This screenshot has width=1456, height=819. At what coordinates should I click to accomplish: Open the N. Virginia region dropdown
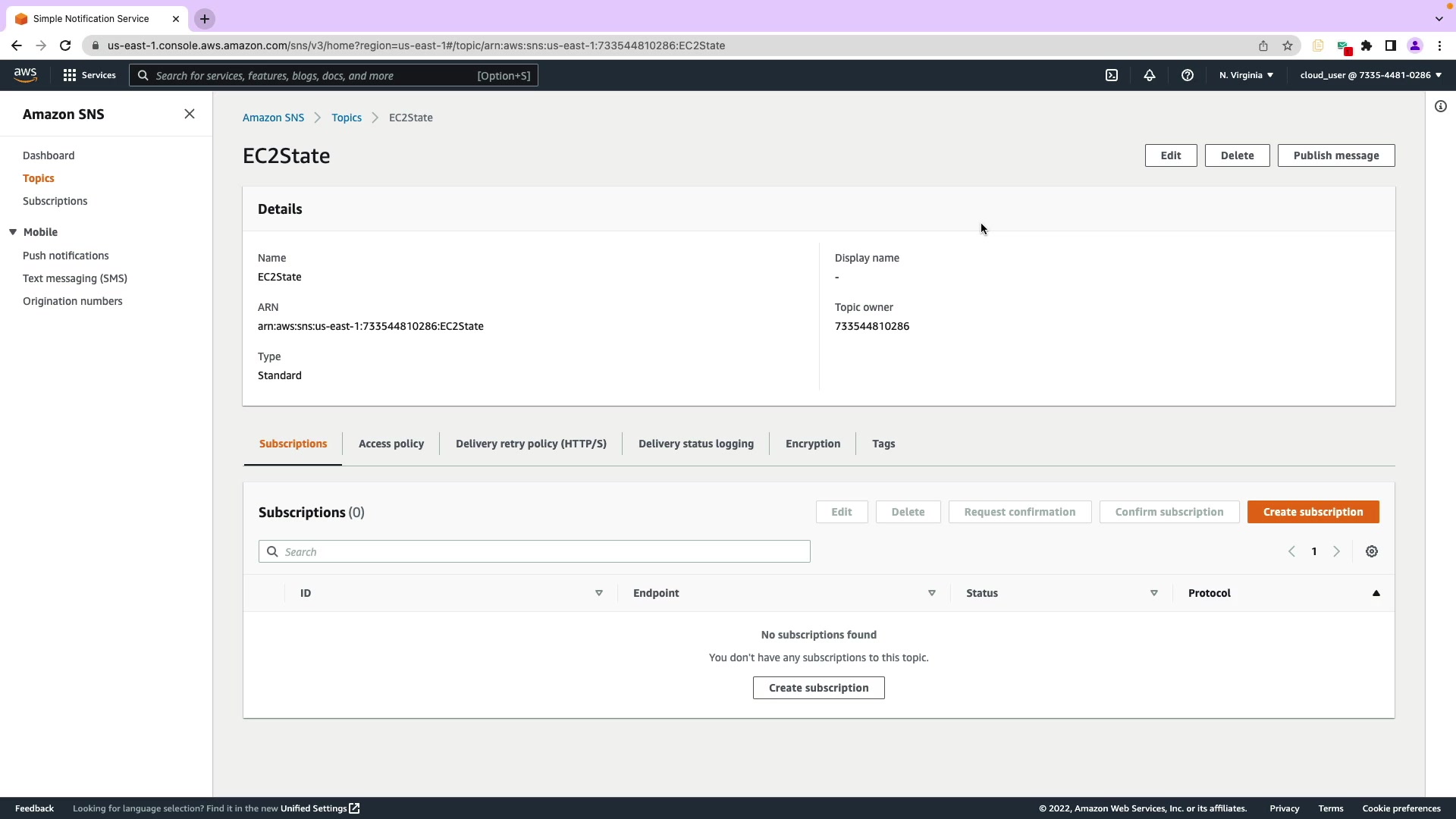pyautogui.click(x=1246, y=75)
